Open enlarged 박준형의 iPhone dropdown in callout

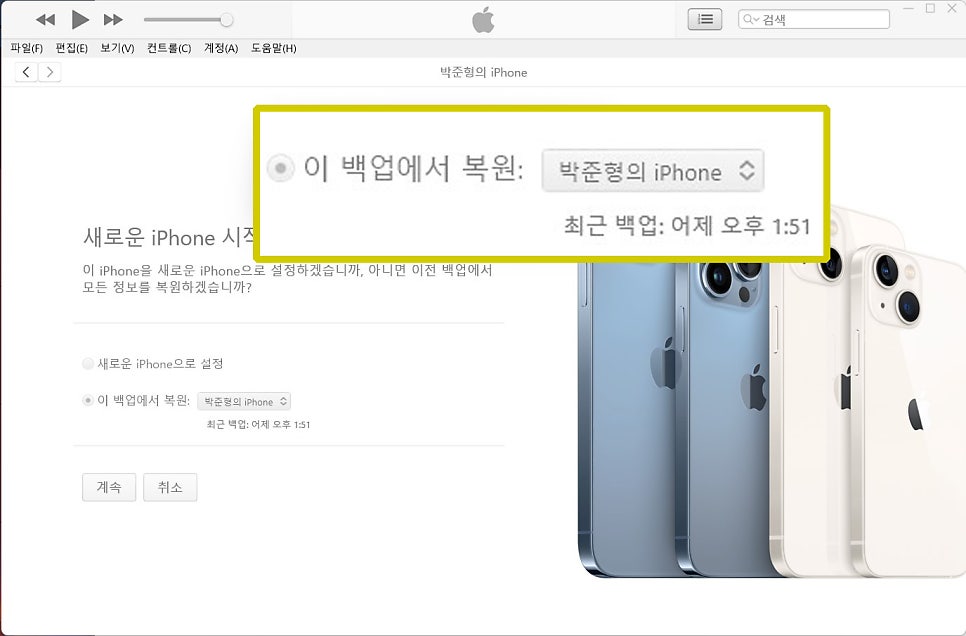[653, 171]
